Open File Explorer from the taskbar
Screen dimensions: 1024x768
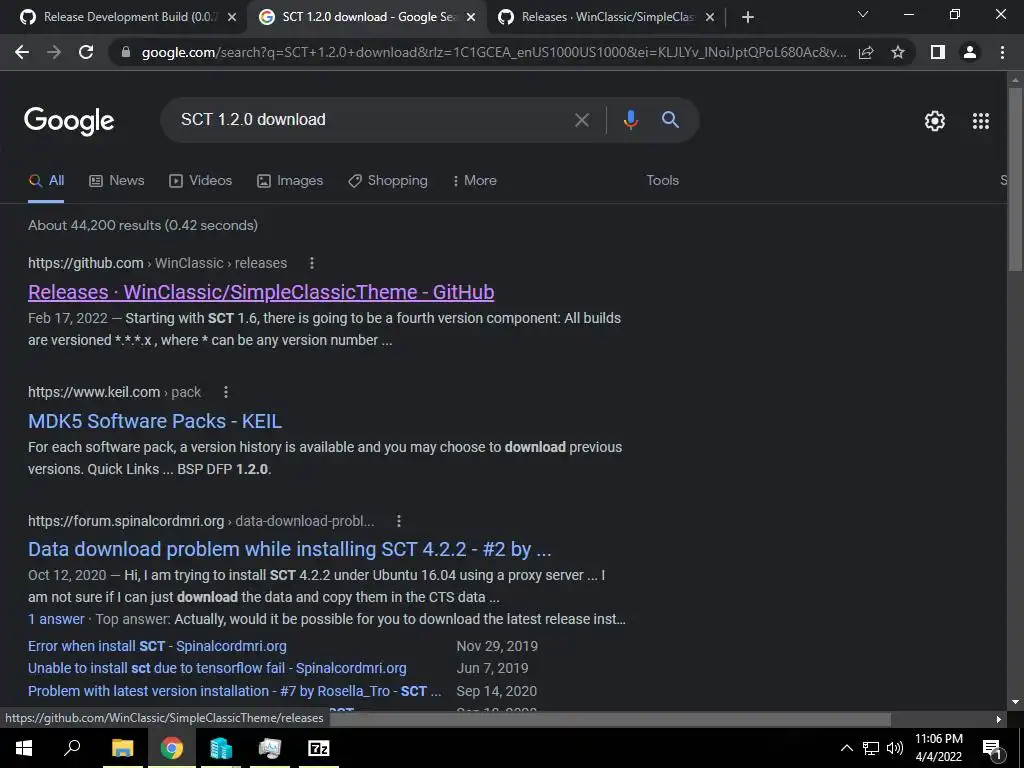point(122,748)
